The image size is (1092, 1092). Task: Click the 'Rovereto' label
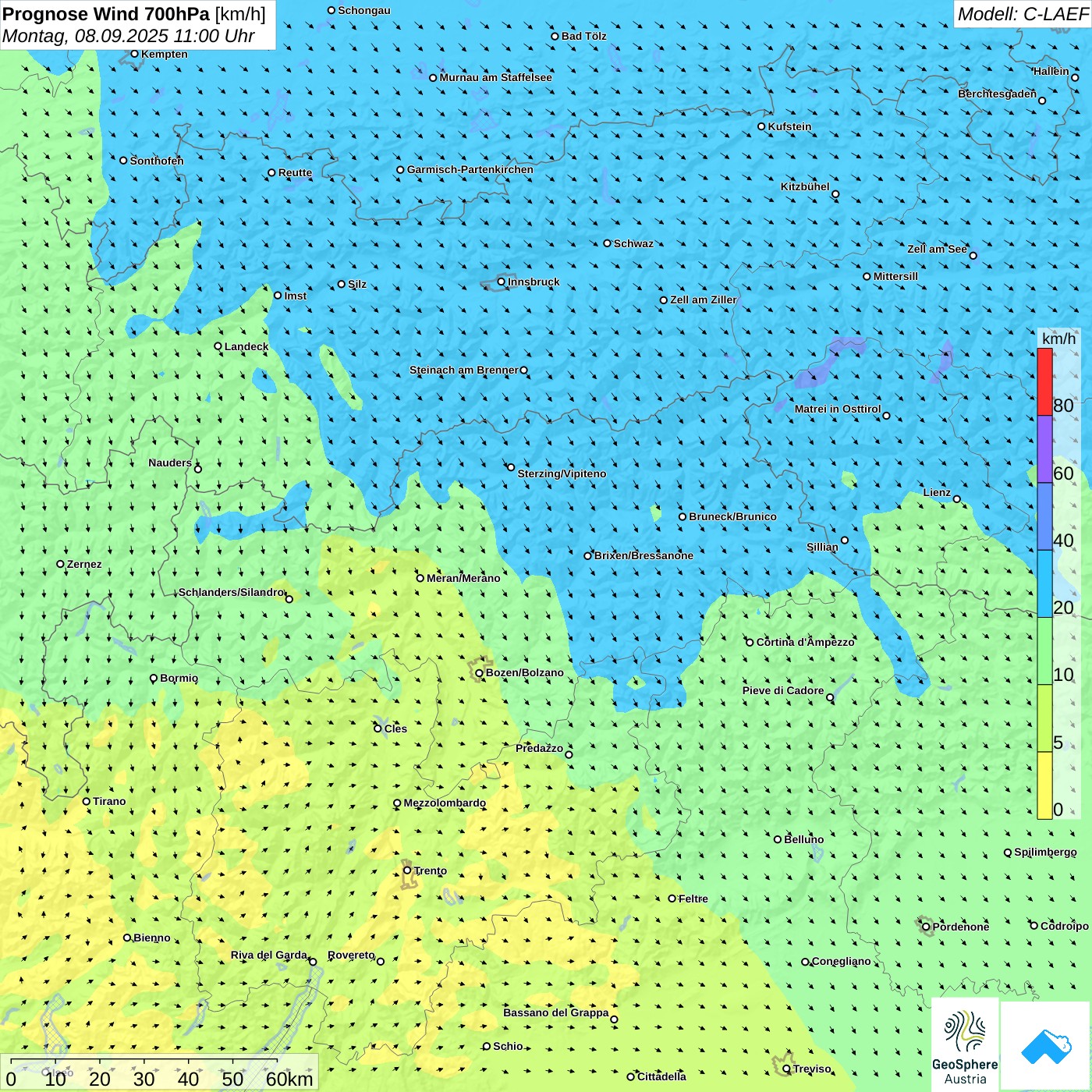[351, 955]
